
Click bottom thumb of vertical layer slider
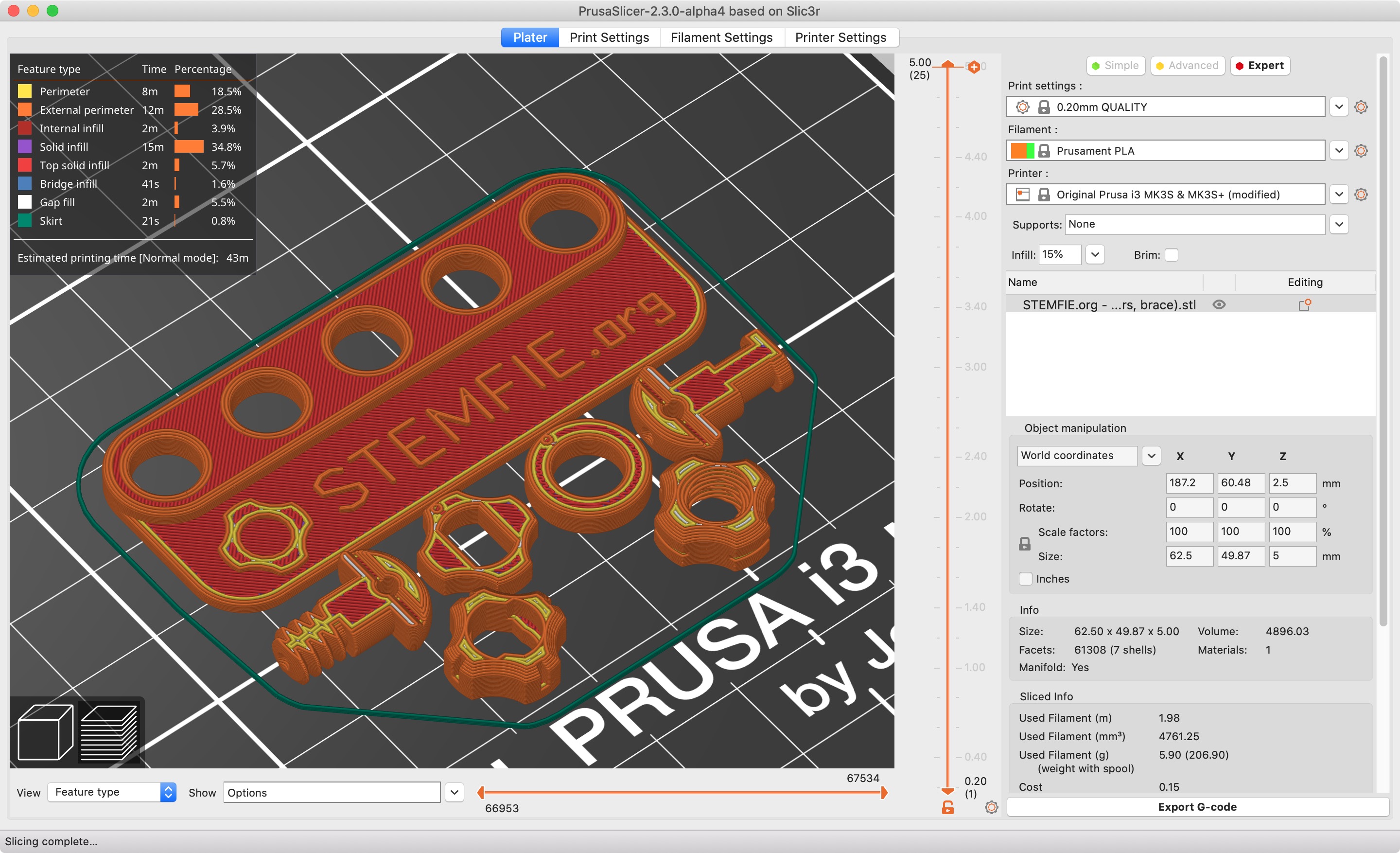948,791
